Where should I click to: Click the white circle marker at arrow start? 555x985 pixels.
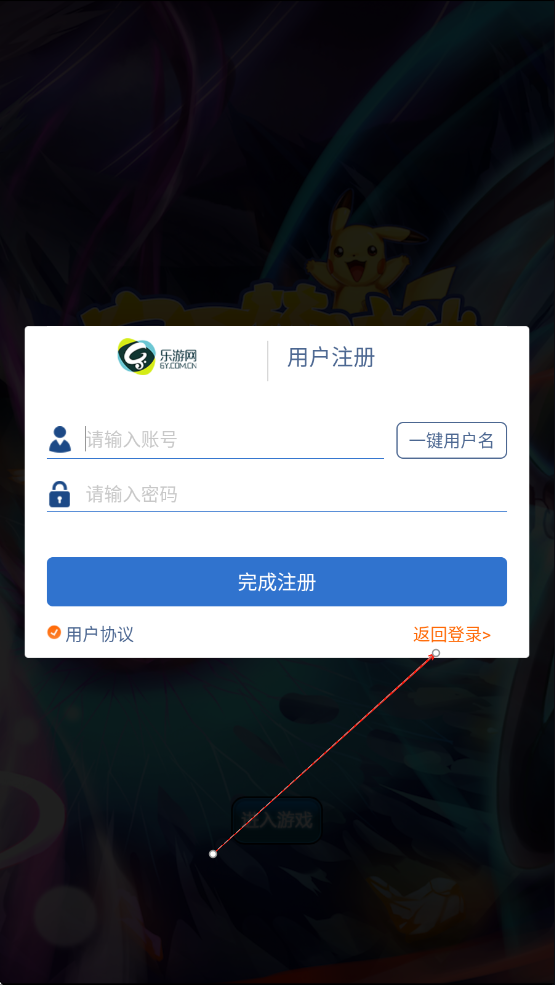click(213, 854)
